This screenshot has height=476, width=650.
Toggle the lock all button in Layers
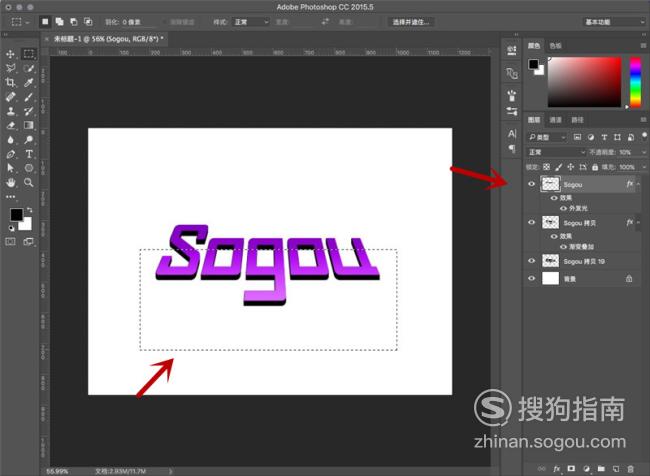[x=595, y=167]
